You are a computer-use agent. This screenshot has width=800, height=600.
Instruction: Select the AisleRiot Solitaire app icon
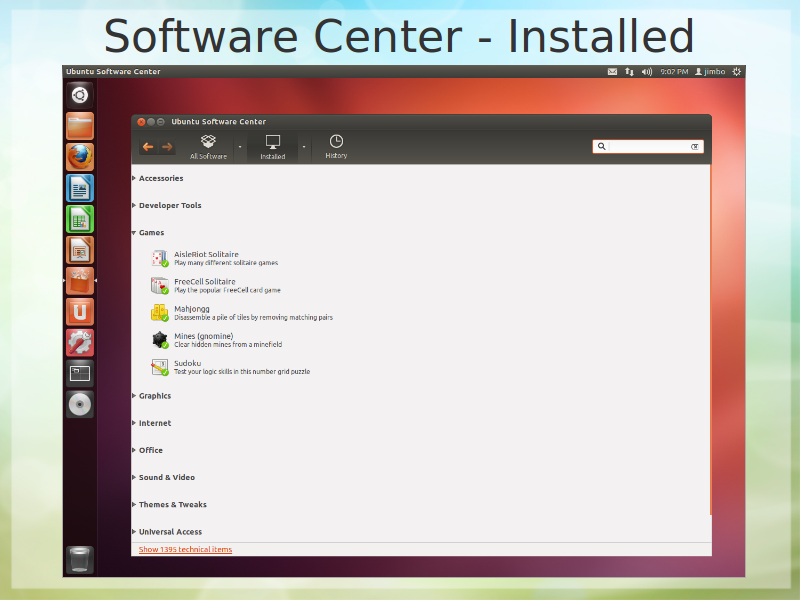coord(160,258)
